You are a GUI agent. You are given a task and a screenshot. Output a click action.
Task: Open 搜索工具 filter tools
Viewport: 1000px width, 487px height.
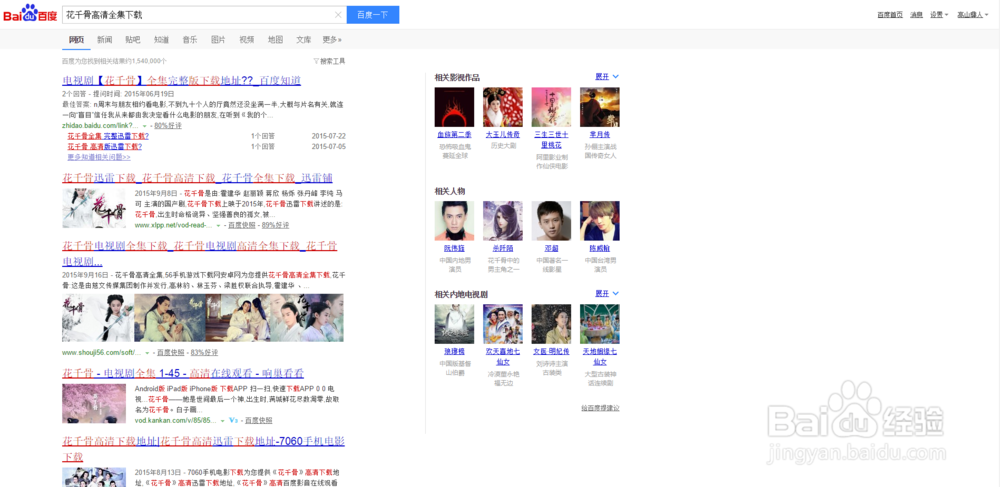pyautogui.click(x=329, y=61)
